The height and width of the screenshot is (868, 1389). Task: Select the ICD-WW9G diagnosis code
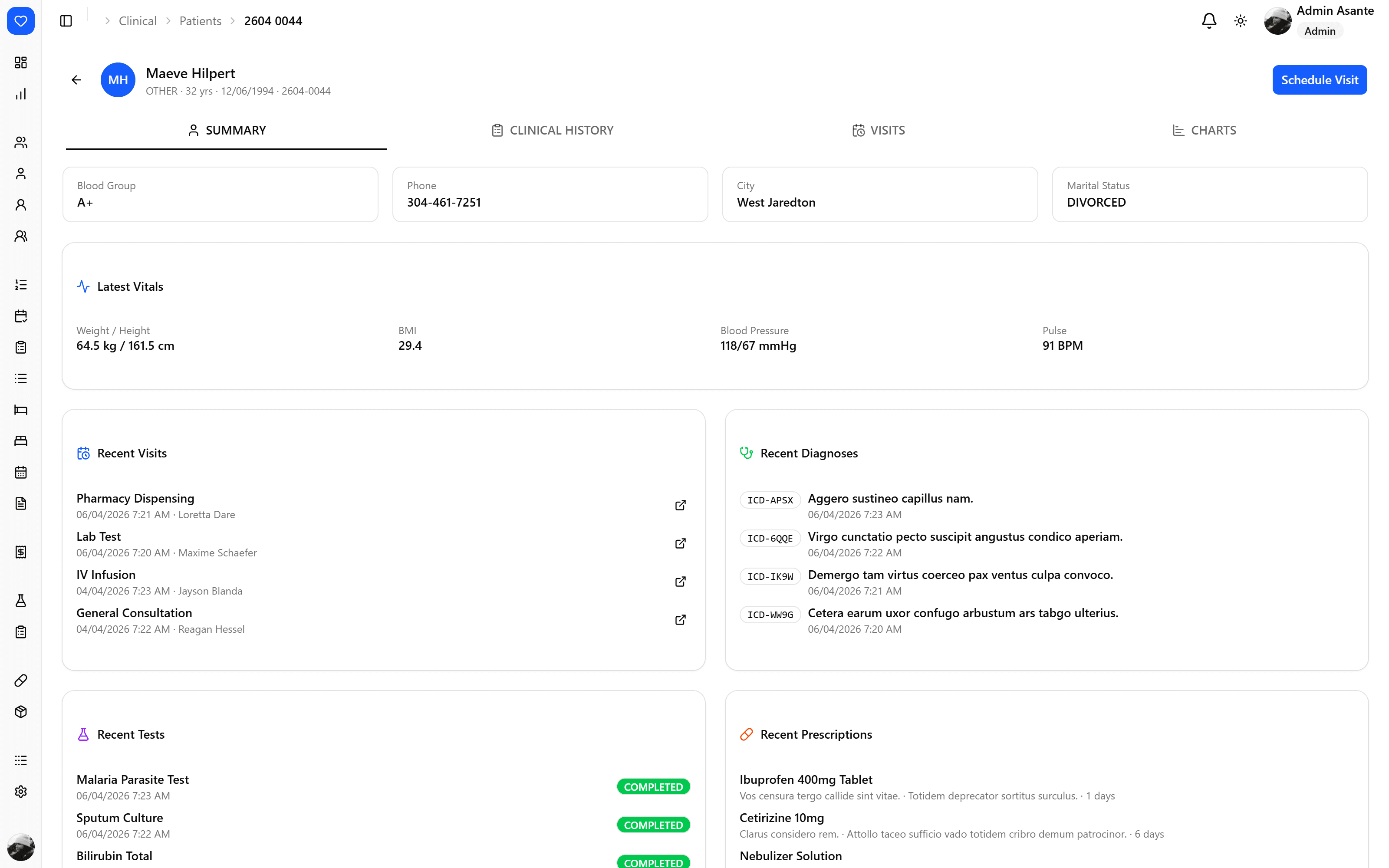(x=770, y=615)
